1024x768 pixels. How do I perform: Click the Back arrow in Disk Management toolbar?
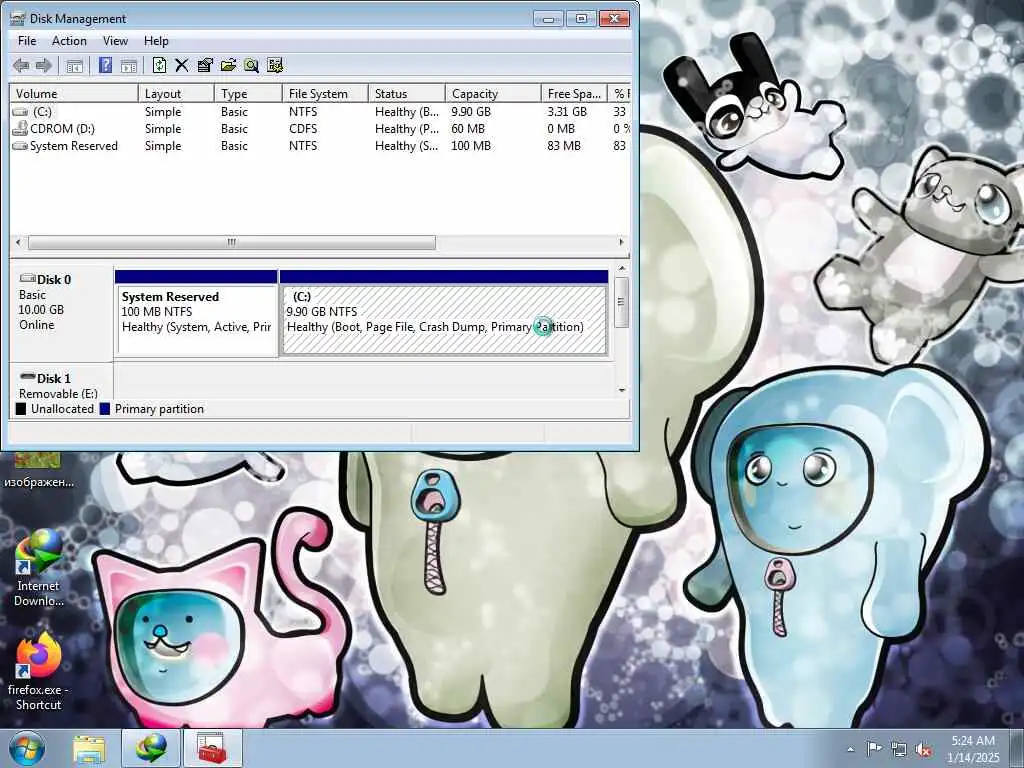(21, 65)
